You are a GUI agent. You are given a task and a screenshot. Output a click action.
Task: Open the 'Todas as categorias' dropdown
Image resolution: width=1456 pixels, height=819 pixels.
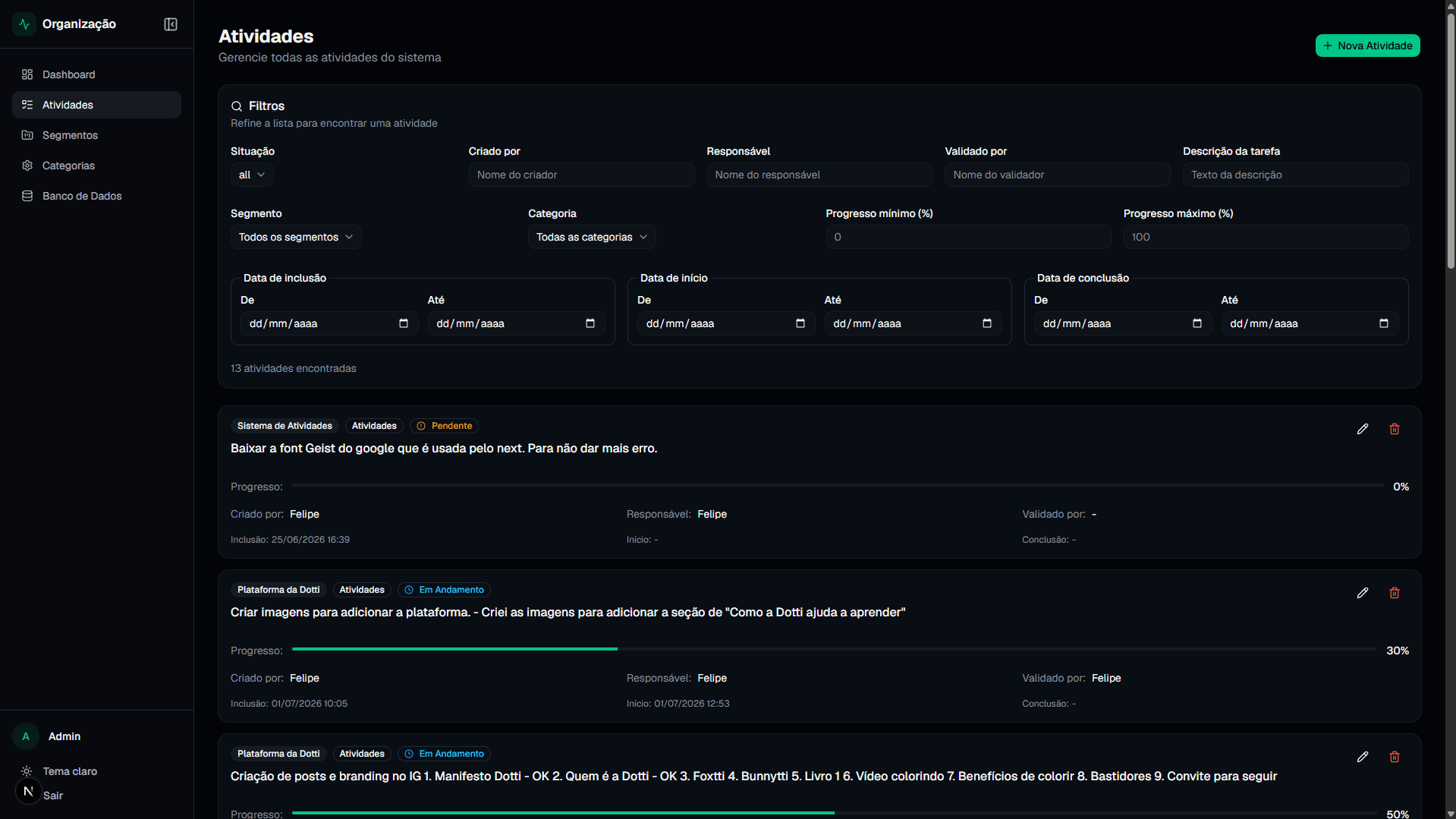click(x=592, y=237)
